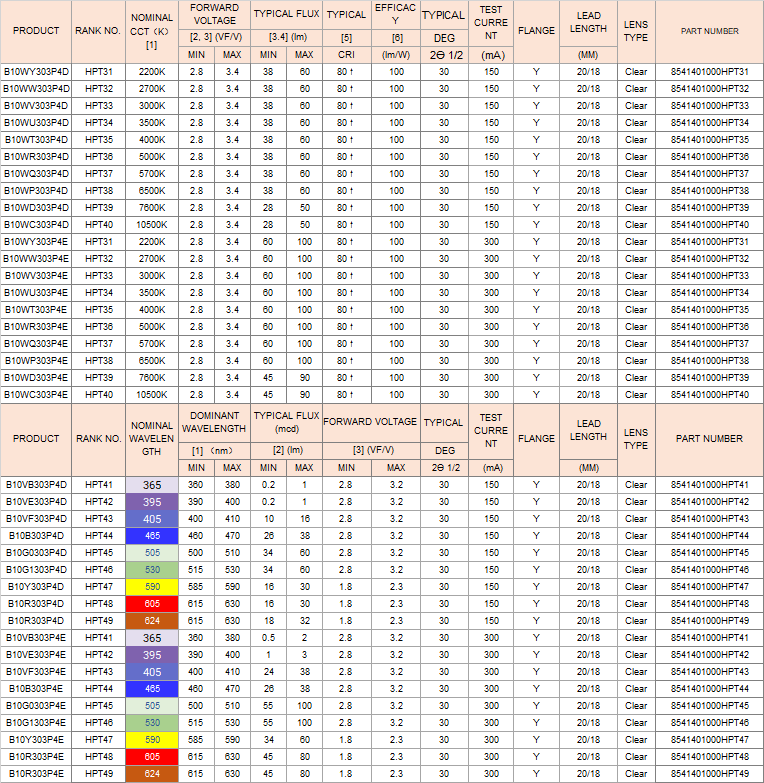The height and width of the screenshot is (783, 764).
Task: Select the orange 624 swatch in HPT49 P4E row
Action: coord(152,774)
